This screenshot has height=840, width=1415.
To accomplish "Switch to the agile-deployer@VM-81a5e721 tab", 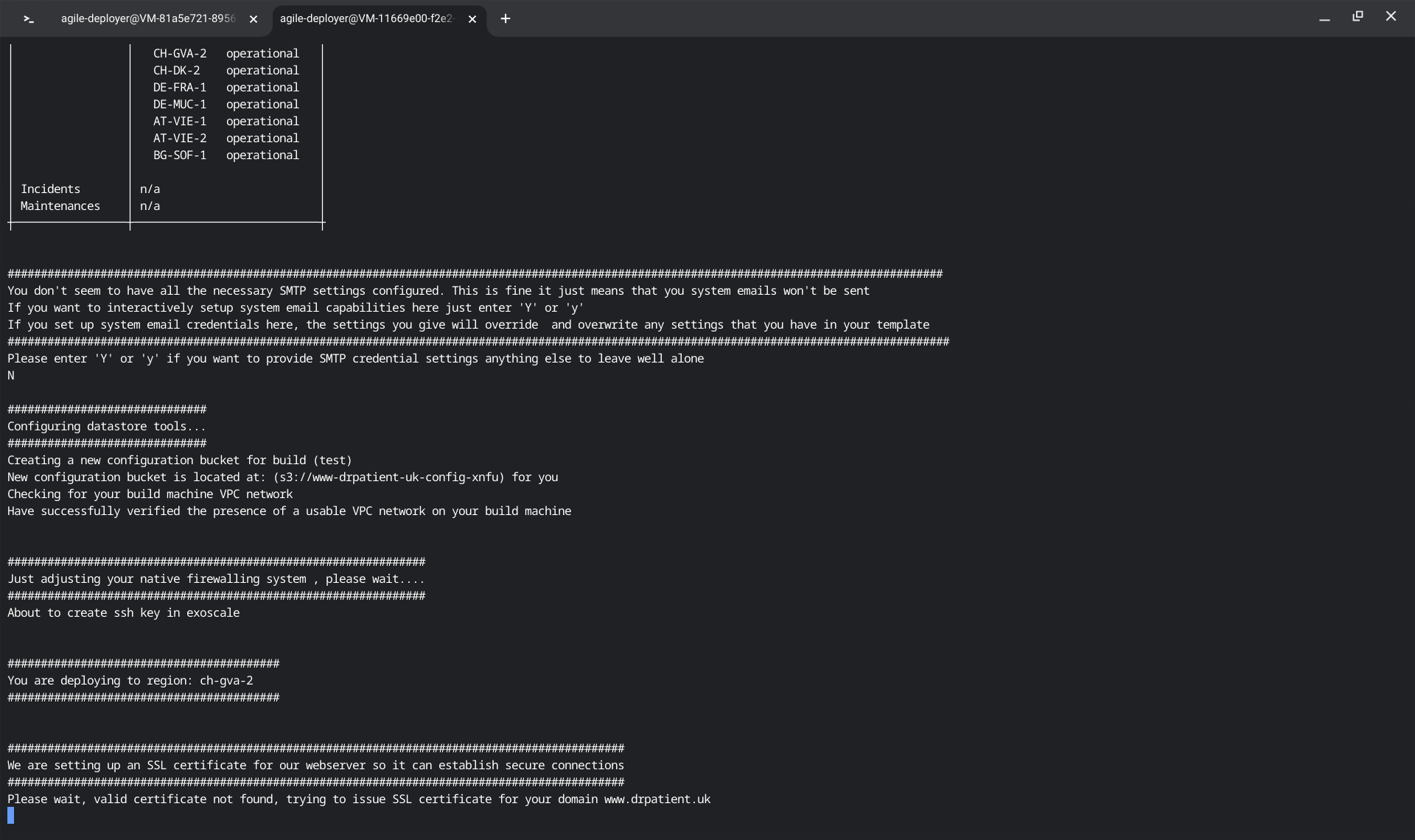I will pyautogui.click(x=147, y=19).
